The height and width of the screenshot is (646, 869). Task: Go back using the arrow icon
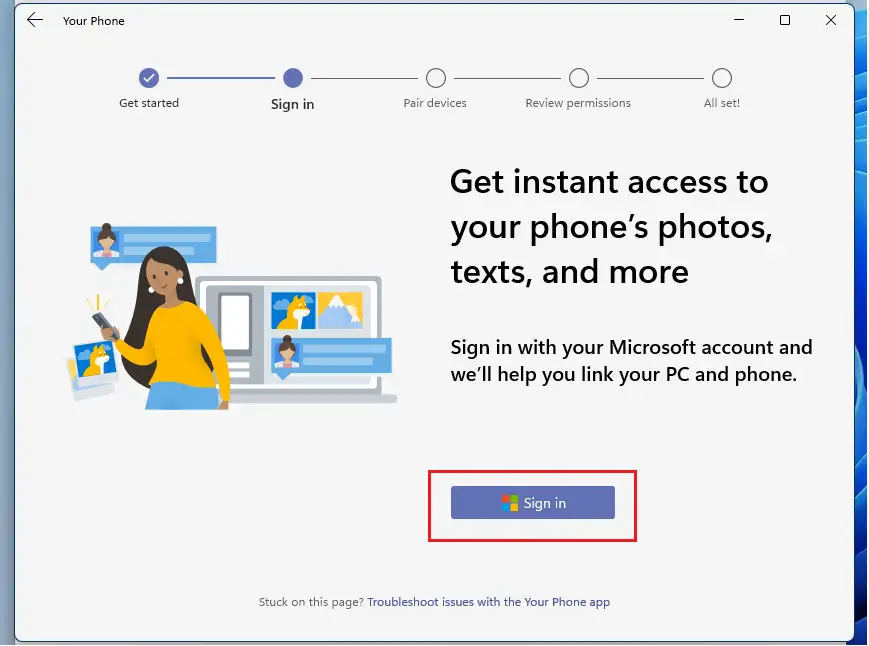tap(35, 20)
